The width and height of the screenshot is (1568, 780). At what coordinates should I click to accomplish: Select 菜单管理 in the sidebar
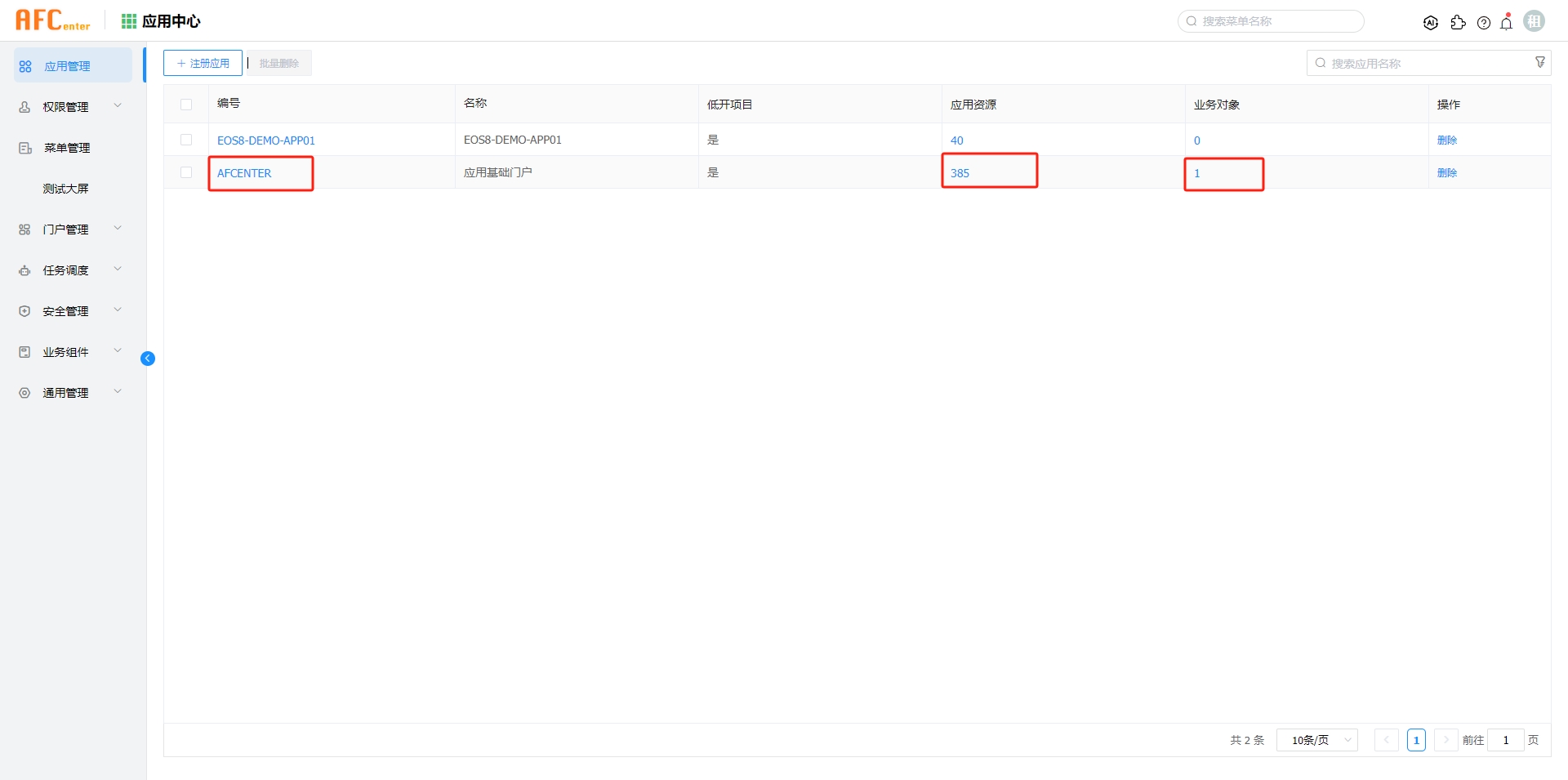pyautogui.click(x=66, y=148)
